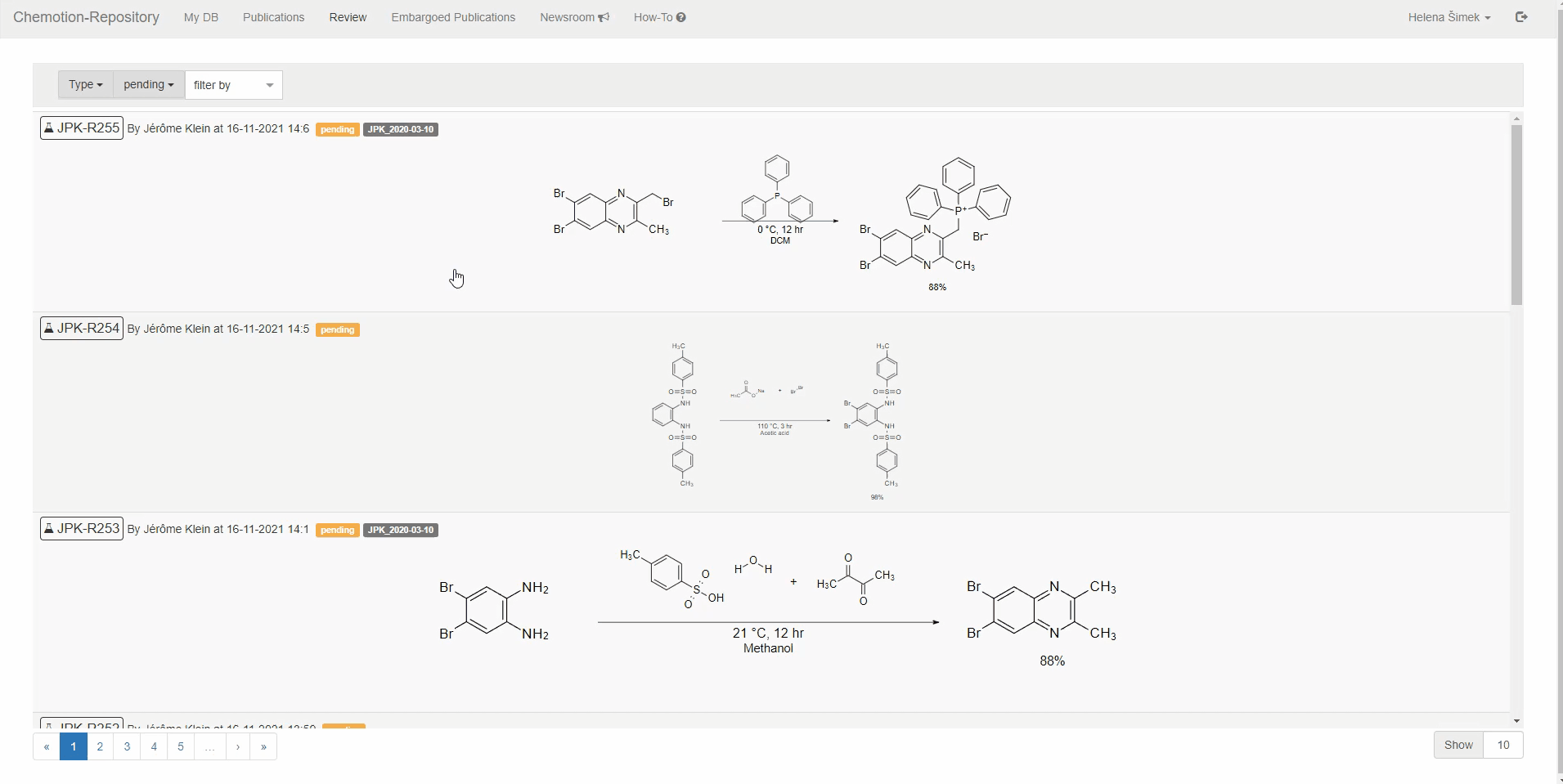1563x784 pixels.
Task: Go to page 3 of results
Action: click(x=127, y=746)
